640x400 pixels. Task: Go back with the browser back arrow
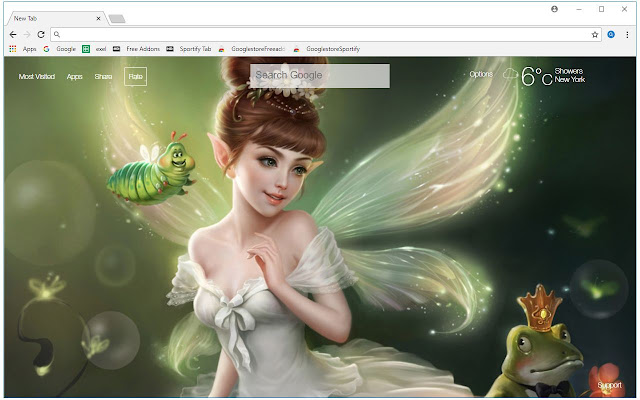[x=13, y=35]
